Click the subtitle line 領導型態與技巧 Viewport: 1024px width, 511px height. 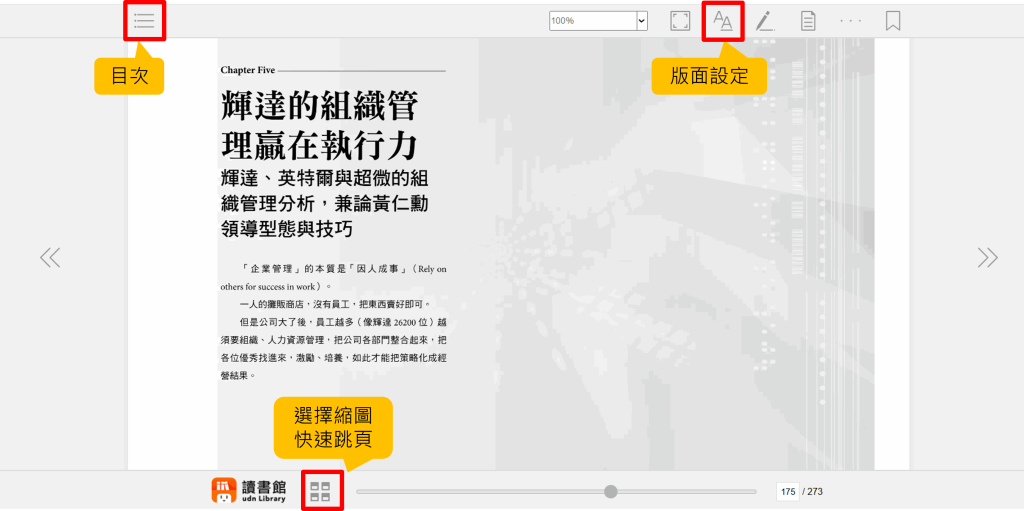(287, 229)
